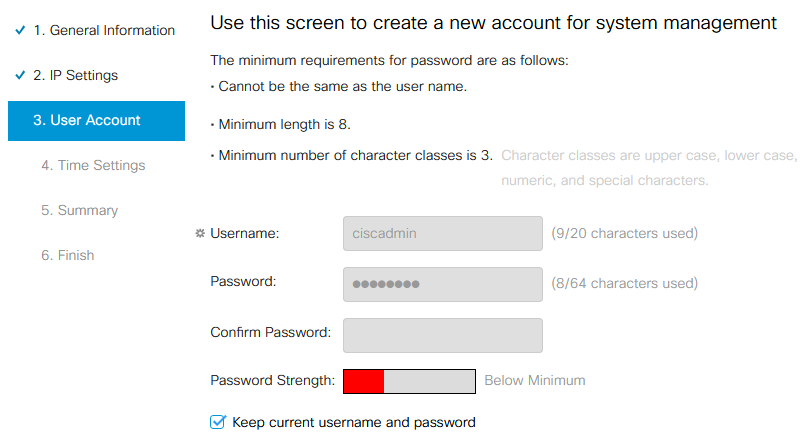Focus the Confirm Password field
803x438 pixels.
pos(443,336)
